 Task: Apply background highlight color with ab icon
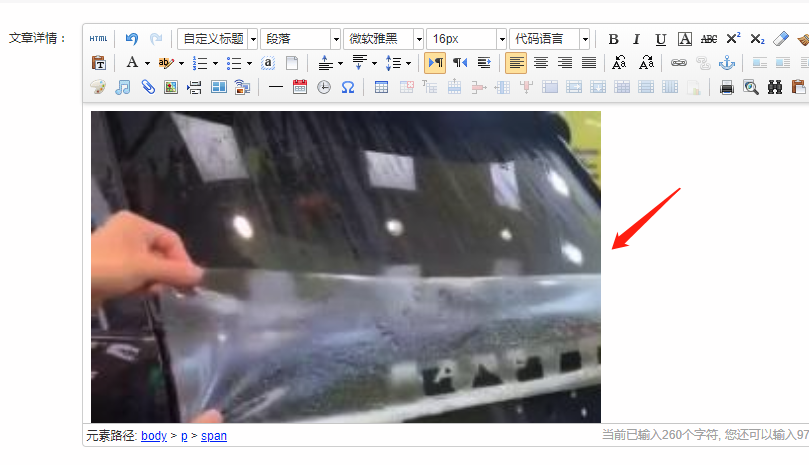coord(166,63)
